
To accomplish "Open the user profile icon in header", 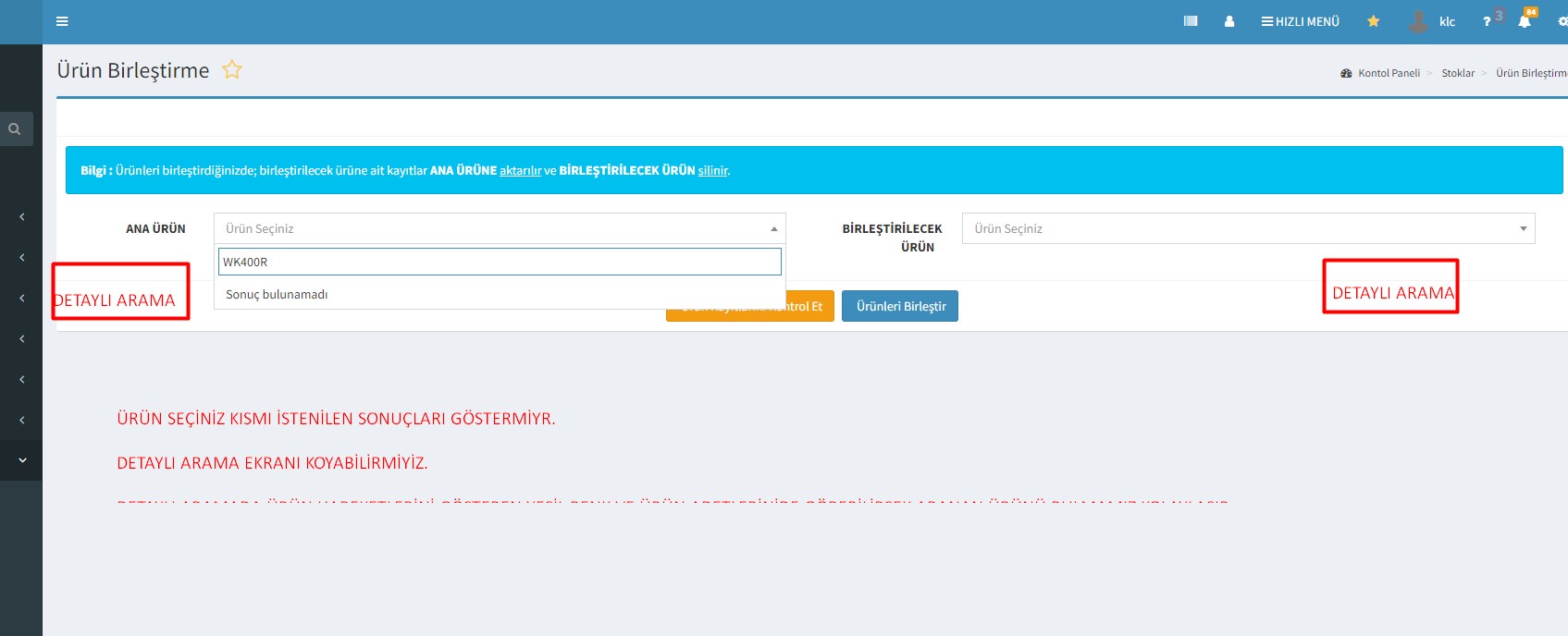I will click(x=1229, y=21).
